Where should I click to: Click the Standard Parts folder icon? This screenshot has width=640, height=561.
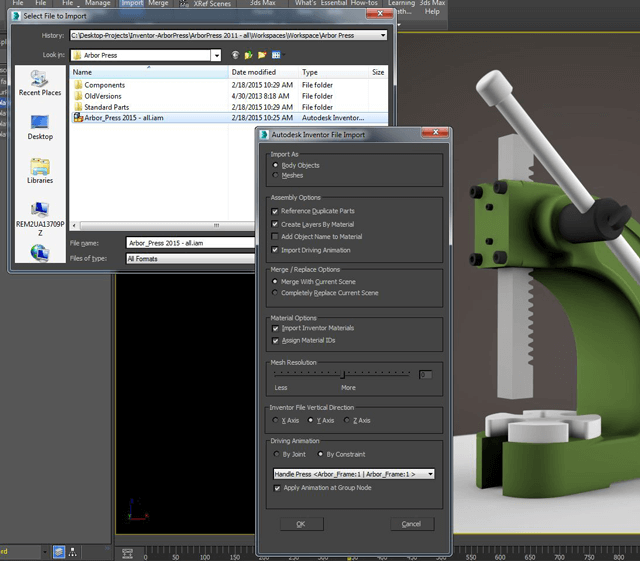click(x=78, y=107)
